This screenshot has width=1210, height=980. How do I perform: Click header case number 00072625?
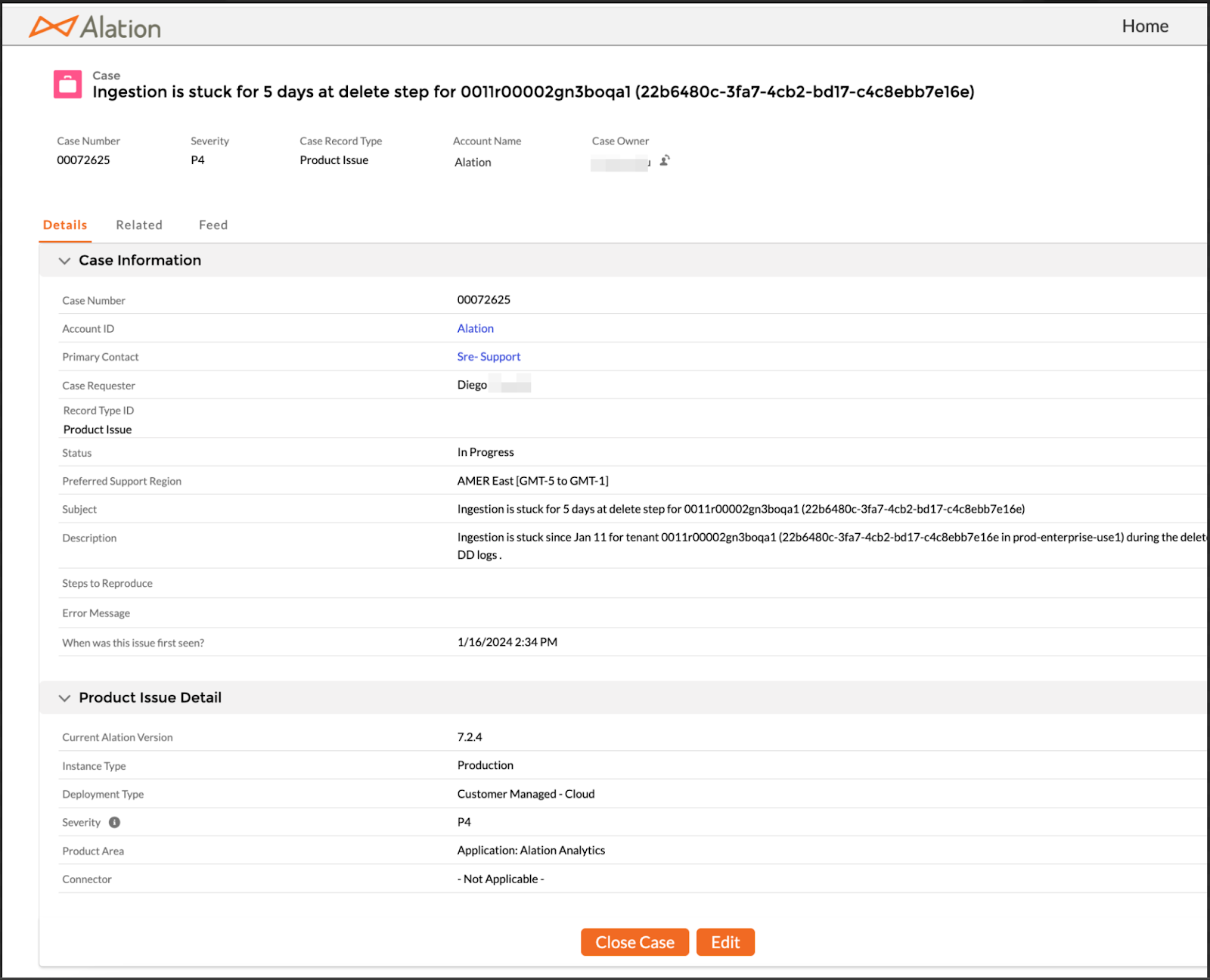coord(83,160)
